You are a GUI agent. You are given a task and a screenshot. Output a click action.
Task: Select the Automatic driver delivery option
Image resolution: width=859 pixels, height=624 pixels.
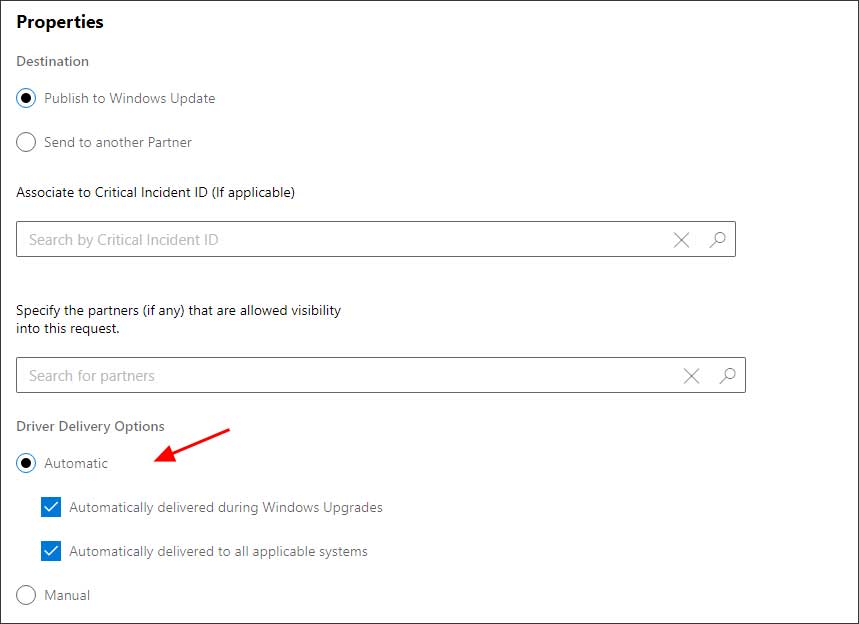click(x=26, y=464)
